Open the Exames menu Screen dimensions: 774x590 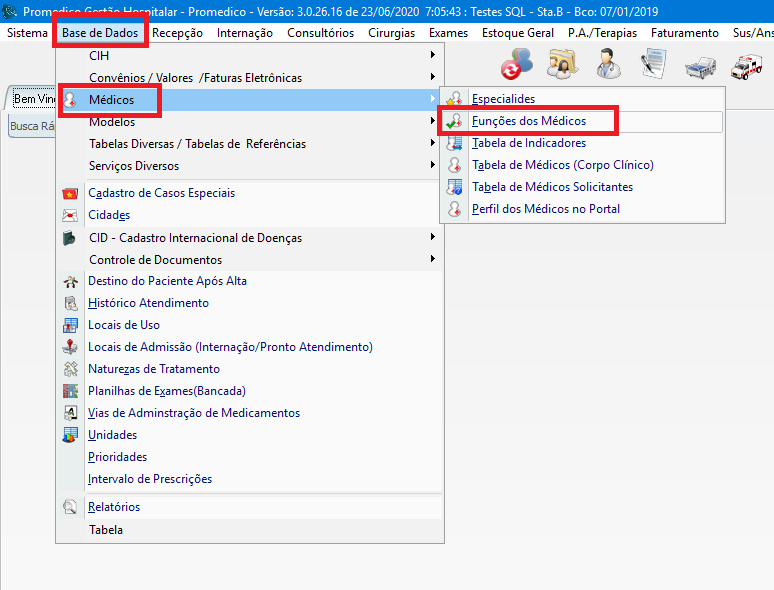click(x=448, y=33)
